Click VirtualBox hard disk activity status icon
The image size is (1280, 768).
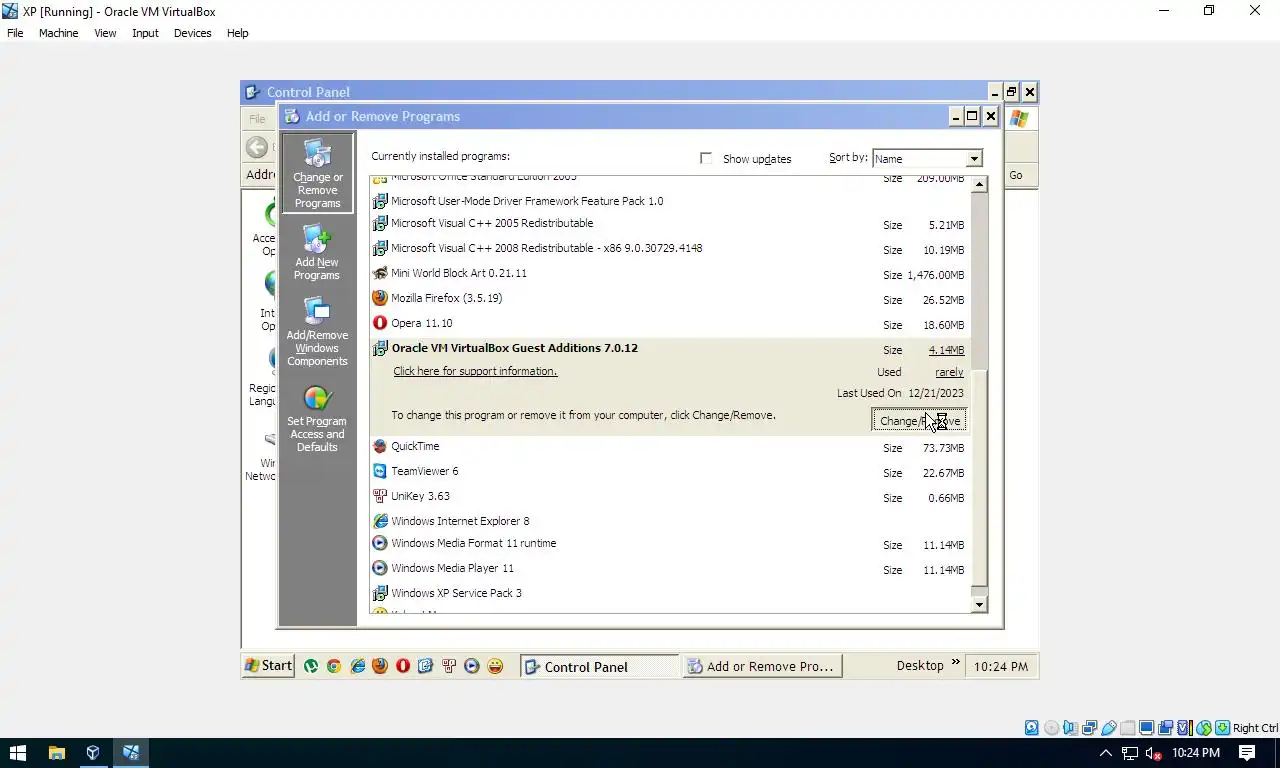click(1032, 728)
